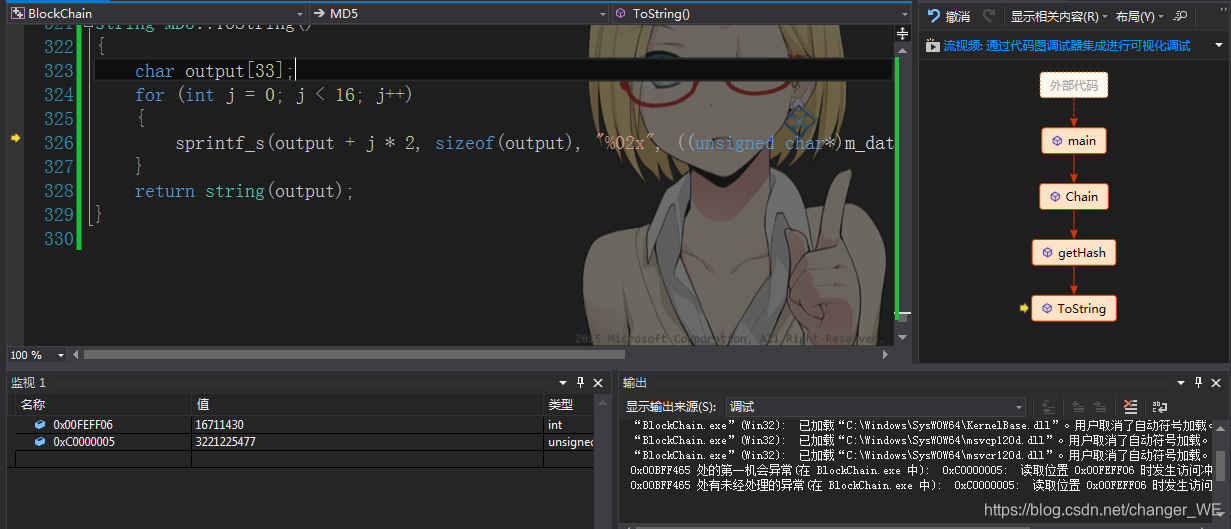Screen dimensions: 1231x529
Task: Click the clear all output icon
Action: click(x=1130, y=407)
